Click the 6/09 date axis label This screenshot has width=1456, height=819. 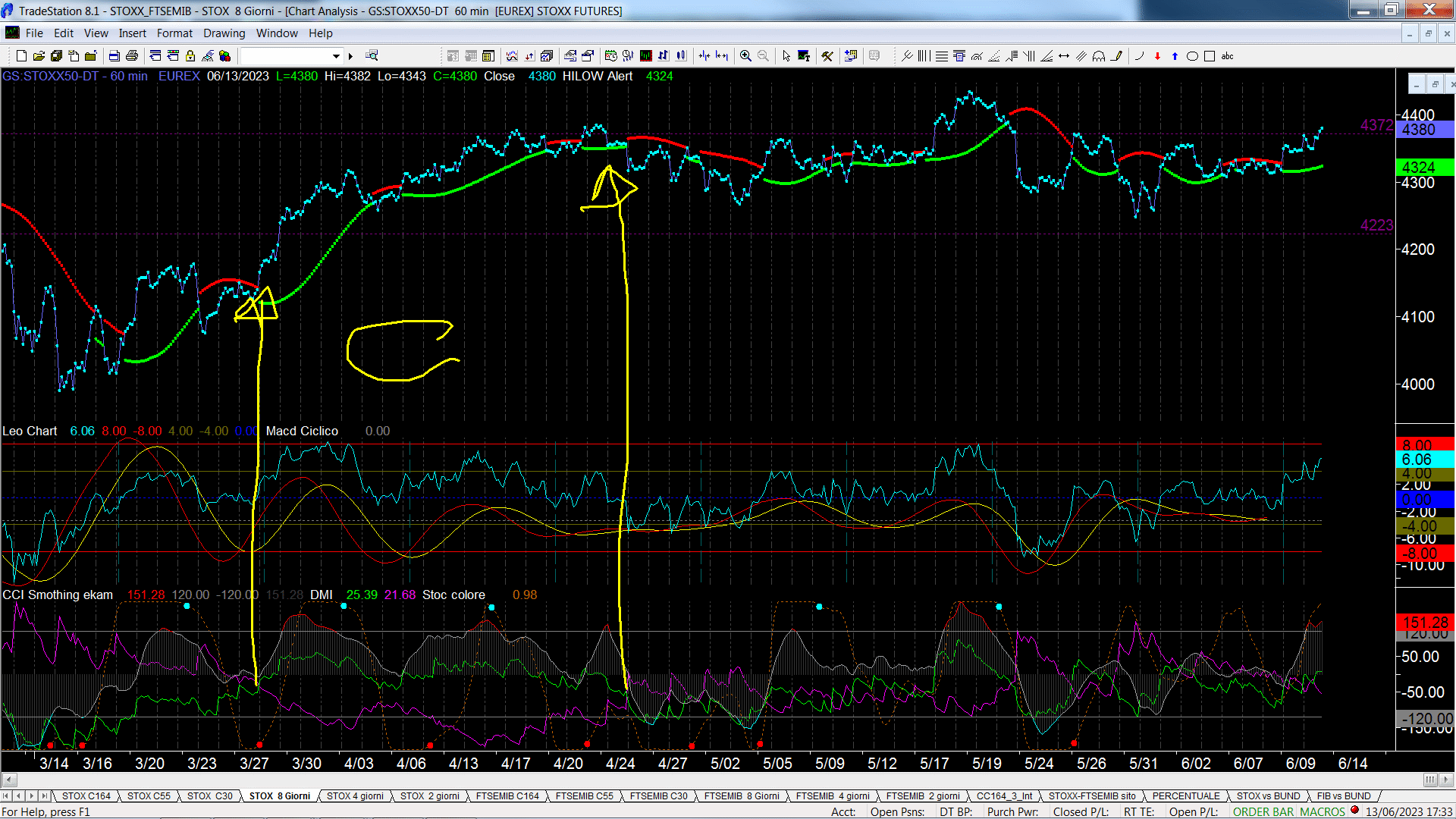coord(1301,764)
